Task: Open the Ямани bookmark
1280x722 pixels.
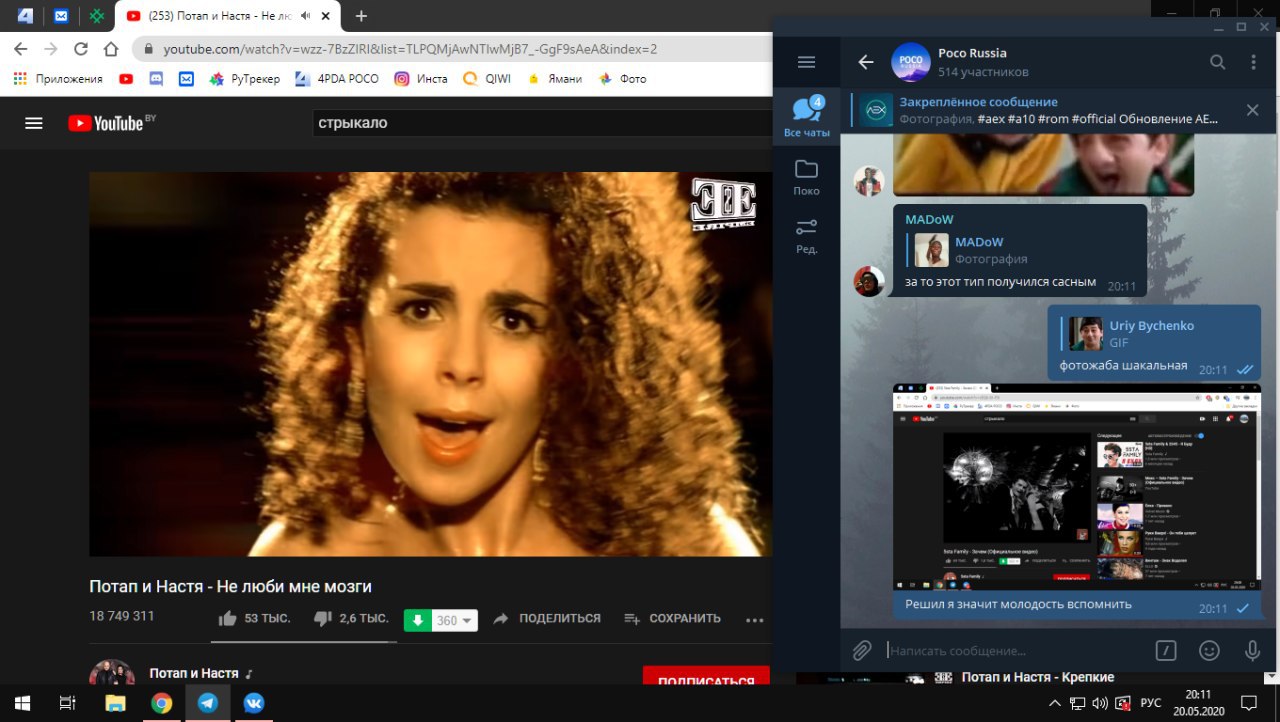Action: (x=554, y=79)
